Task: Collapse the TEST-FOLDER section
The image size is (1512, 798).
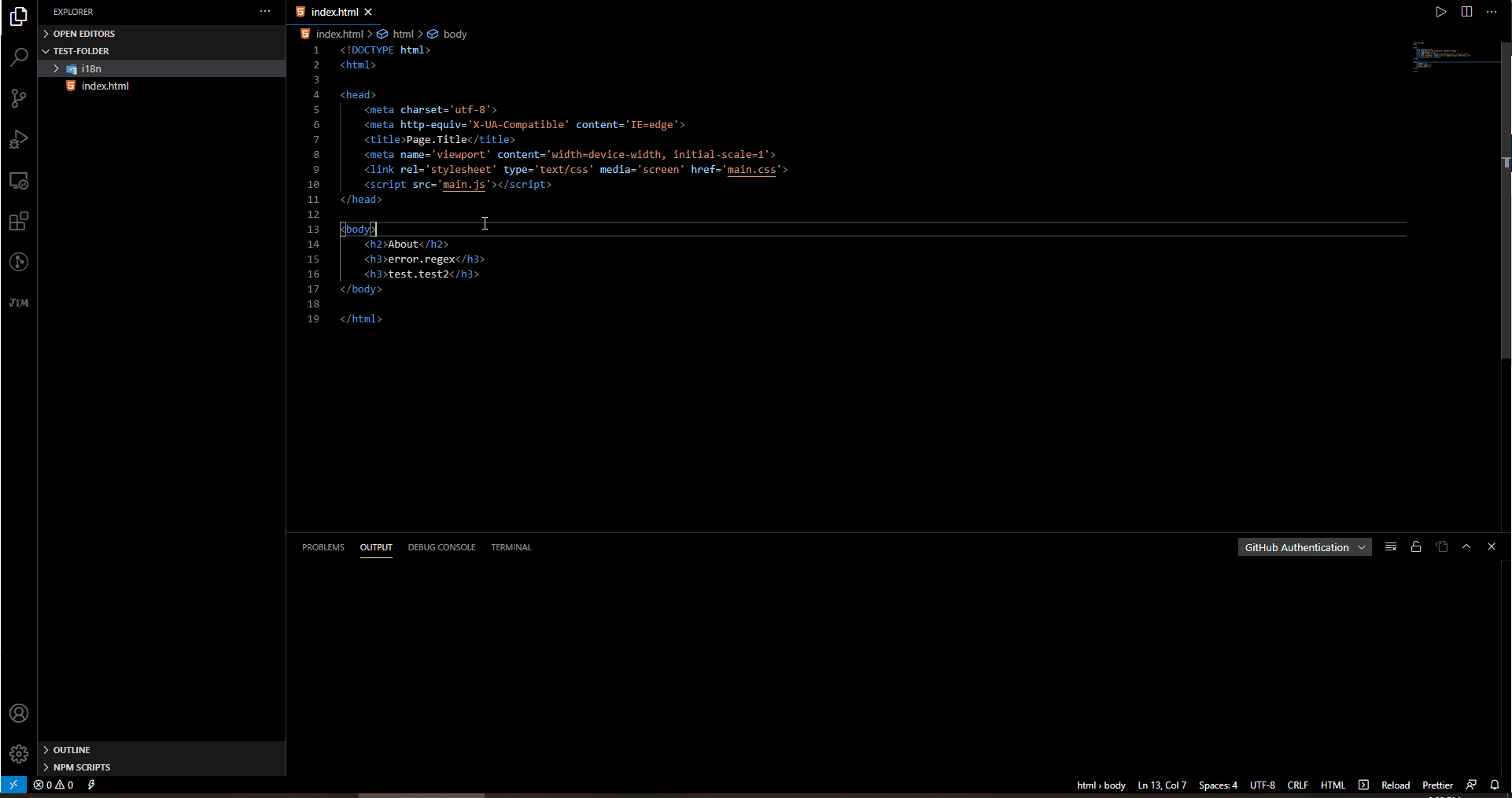Action: coord(161,51)
